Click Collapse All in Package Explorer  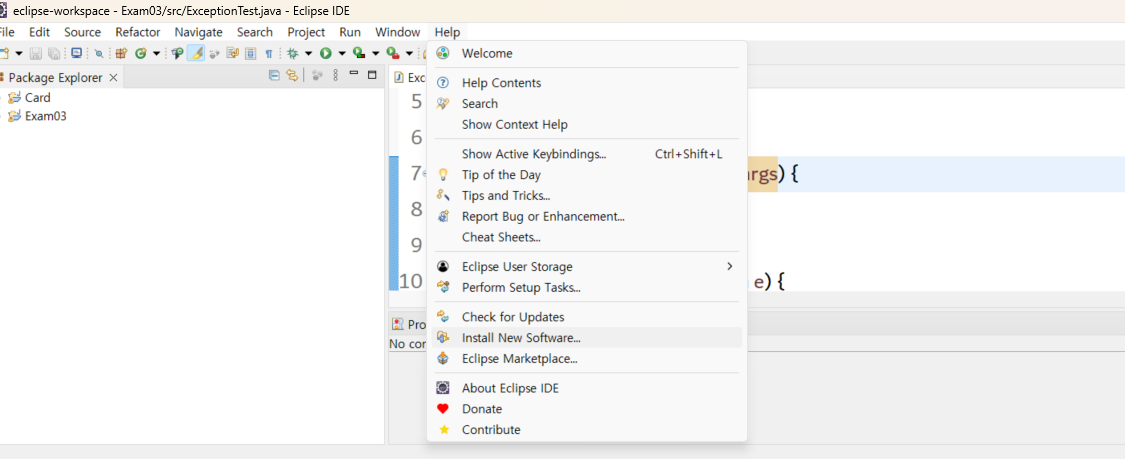[274, 75]
